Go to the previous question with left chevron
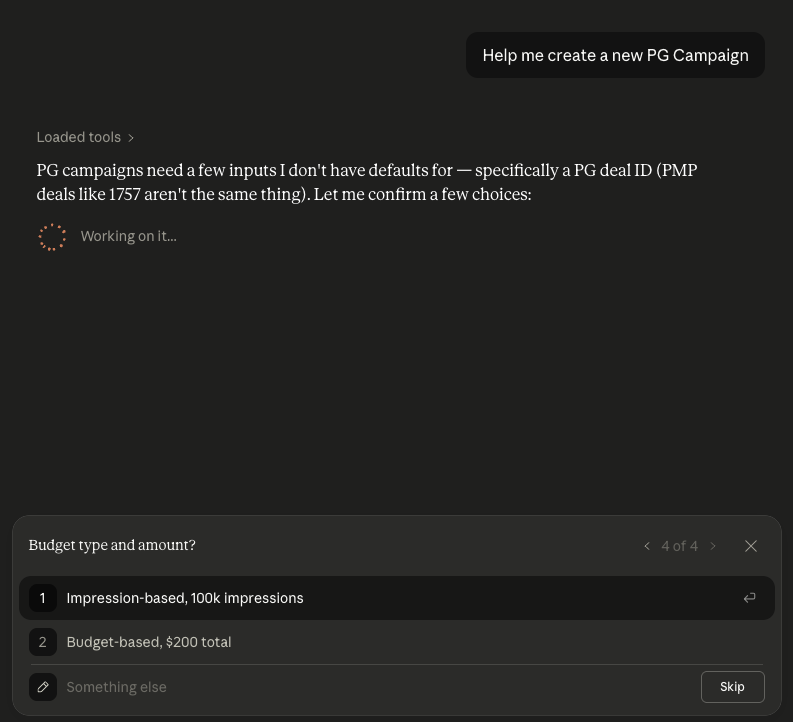793x722 pixels. 647,546
